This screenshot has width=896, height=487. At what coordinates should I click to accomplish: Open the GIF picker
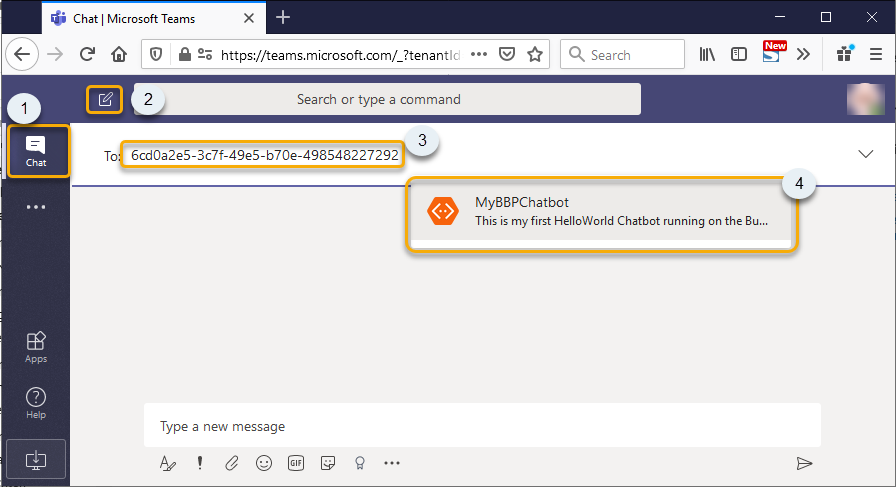[295, 463]
